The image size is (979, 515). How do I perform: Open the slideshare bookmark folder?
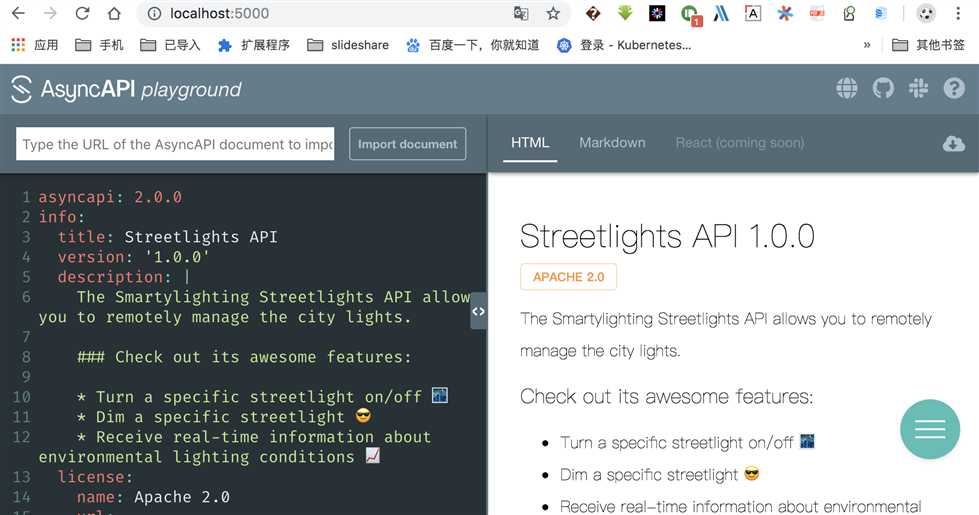pyautogui.click(x=348, y=45)
